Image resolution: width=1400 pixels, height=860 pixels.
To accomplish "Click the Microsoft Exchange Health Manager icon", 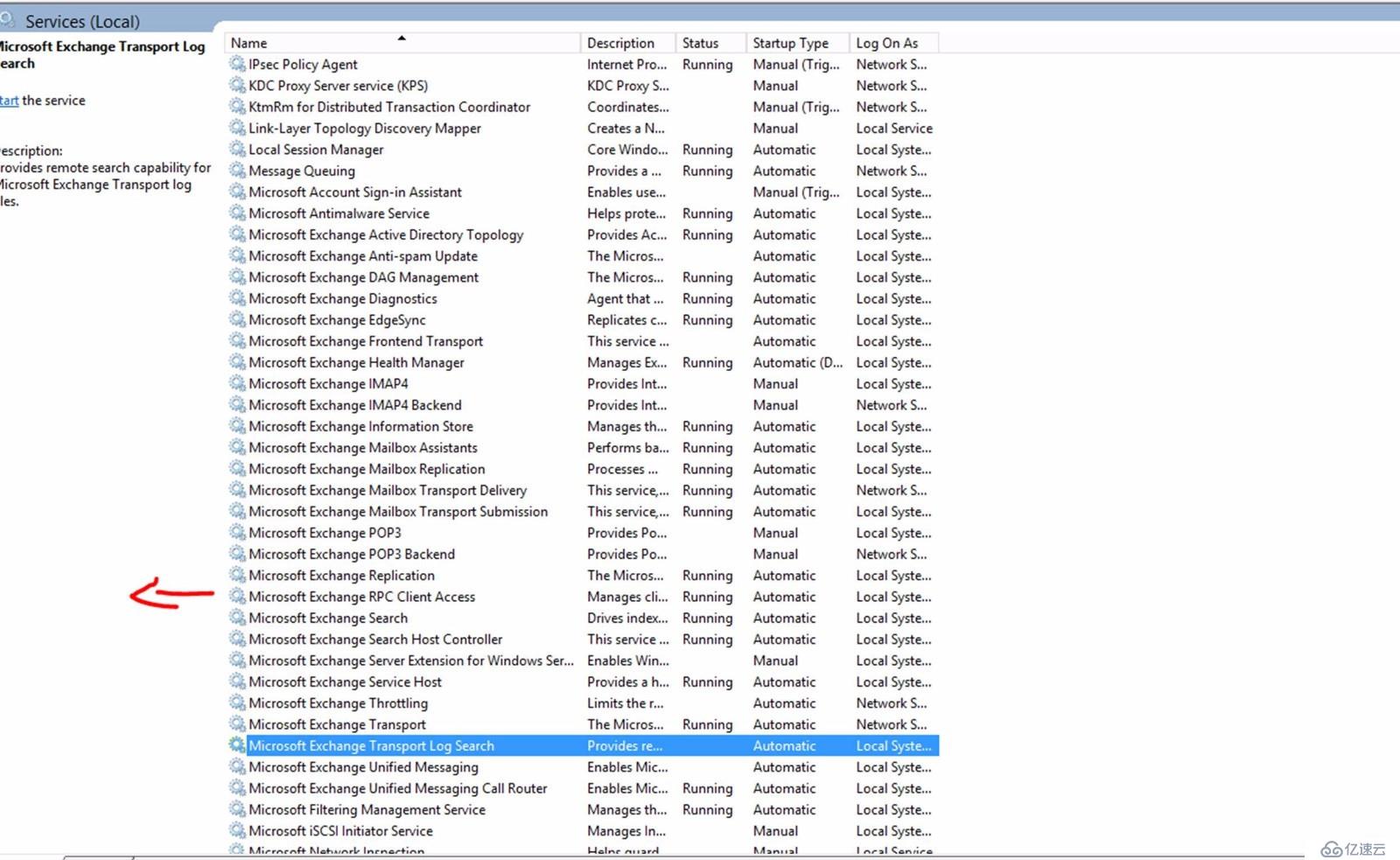I will coord(237,361).
